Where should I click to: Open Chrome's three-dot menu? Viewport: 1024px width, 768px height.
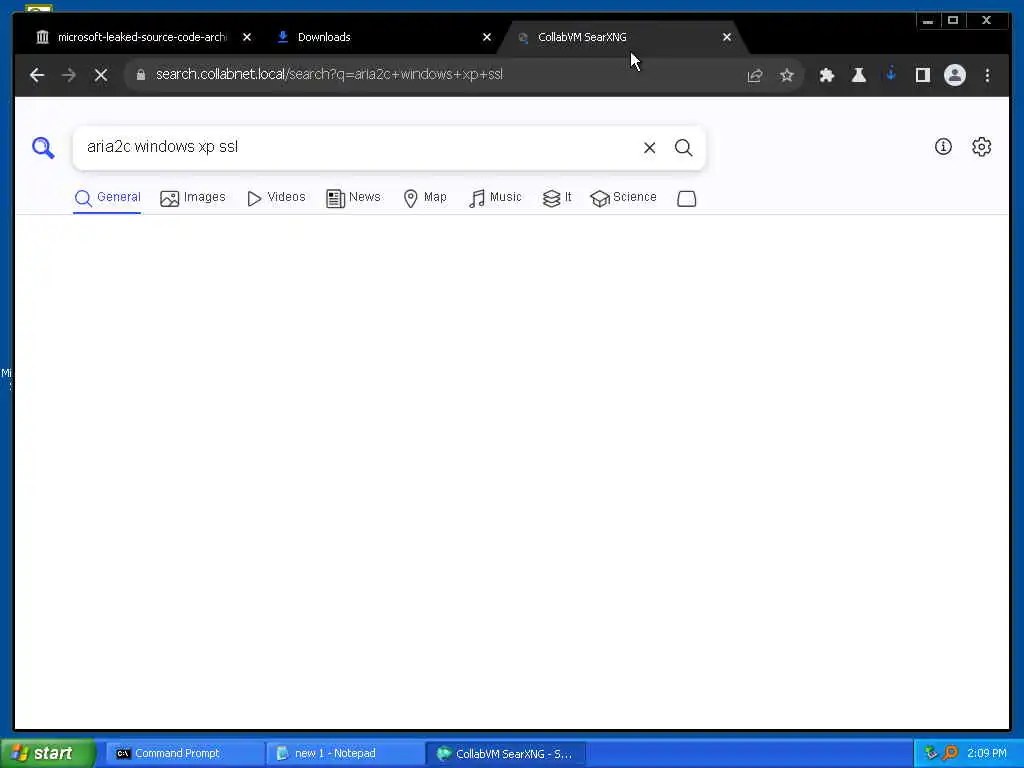987,75
